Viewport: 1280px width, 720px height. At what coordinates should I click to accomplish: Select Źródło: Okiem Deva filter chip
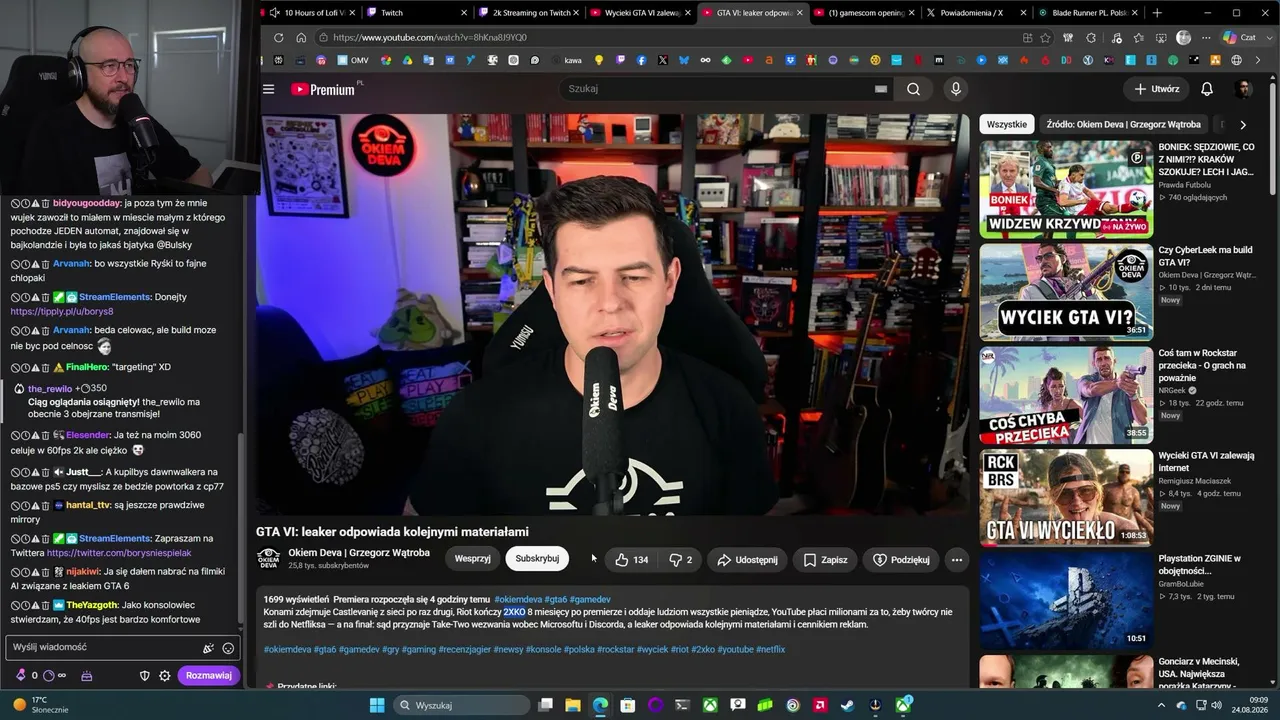[x=1123, y=125]
